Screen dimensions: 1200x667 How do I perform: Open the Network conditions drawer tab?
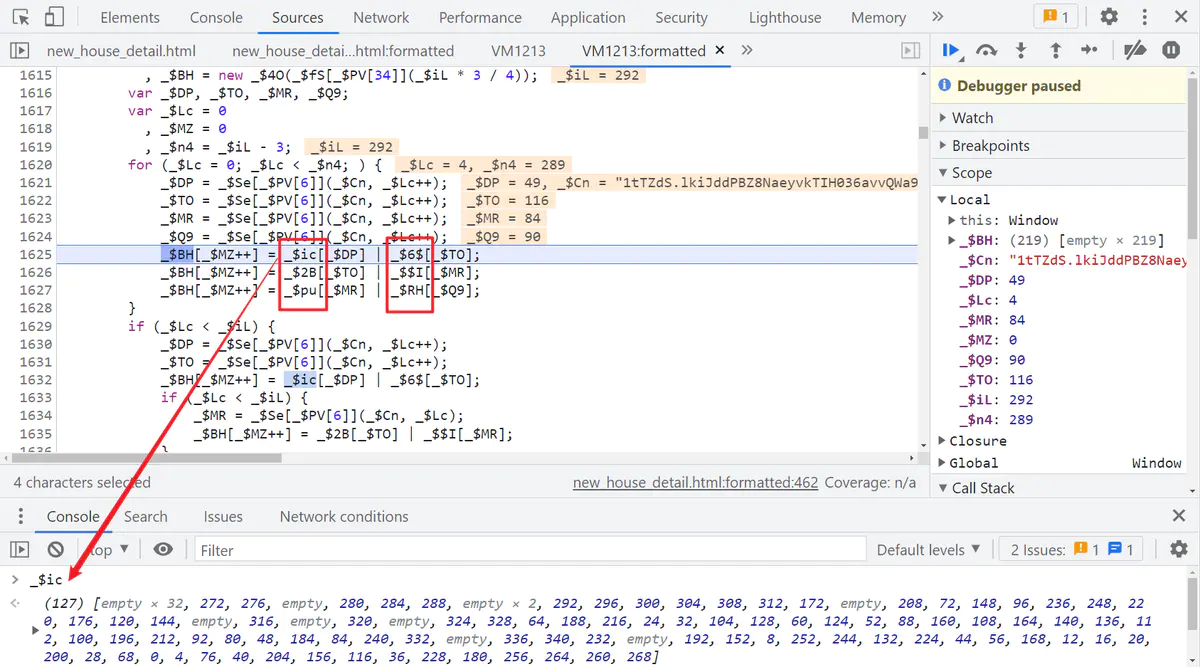[x=343, y=516]
